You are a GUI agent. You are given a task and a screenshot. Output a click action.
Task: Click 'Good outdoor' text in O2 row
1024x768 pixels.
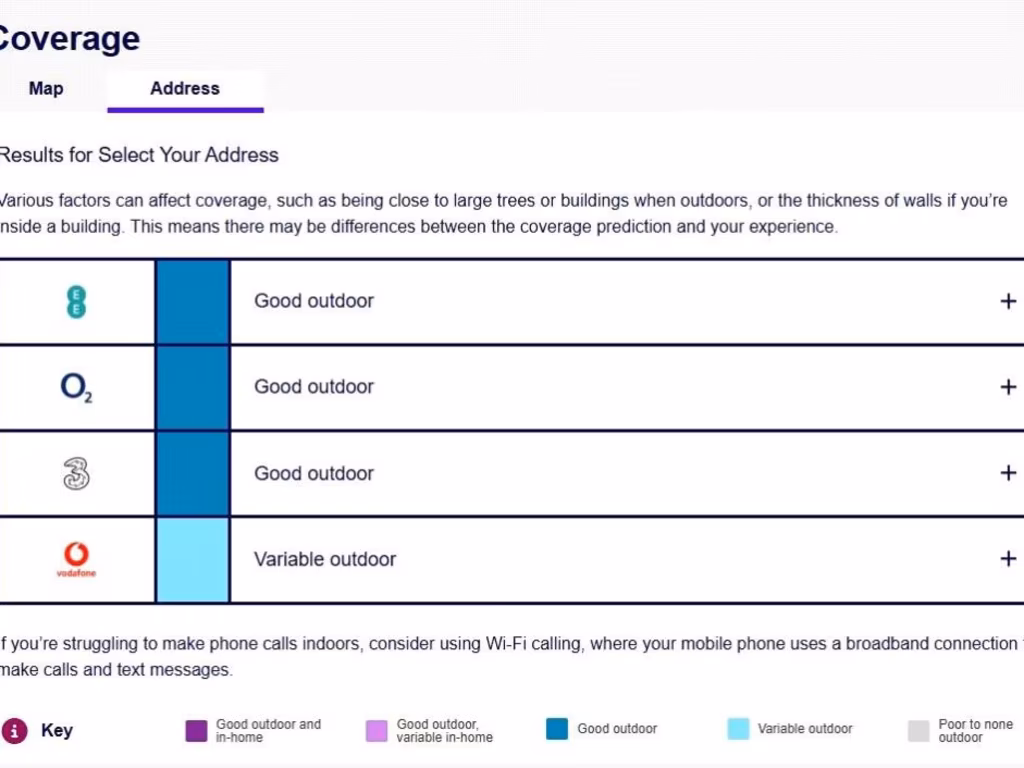click(x=314, y=387)
